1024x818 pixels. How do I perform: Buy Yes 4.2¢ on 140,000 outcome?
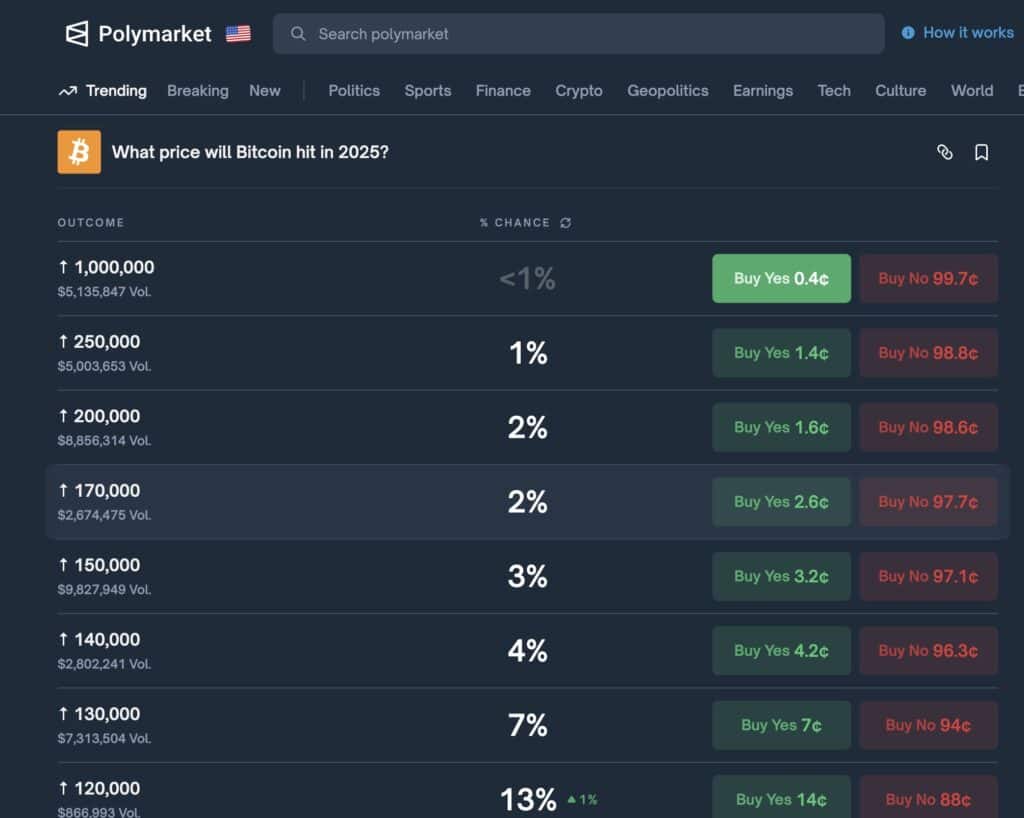[x=781, y=651]
